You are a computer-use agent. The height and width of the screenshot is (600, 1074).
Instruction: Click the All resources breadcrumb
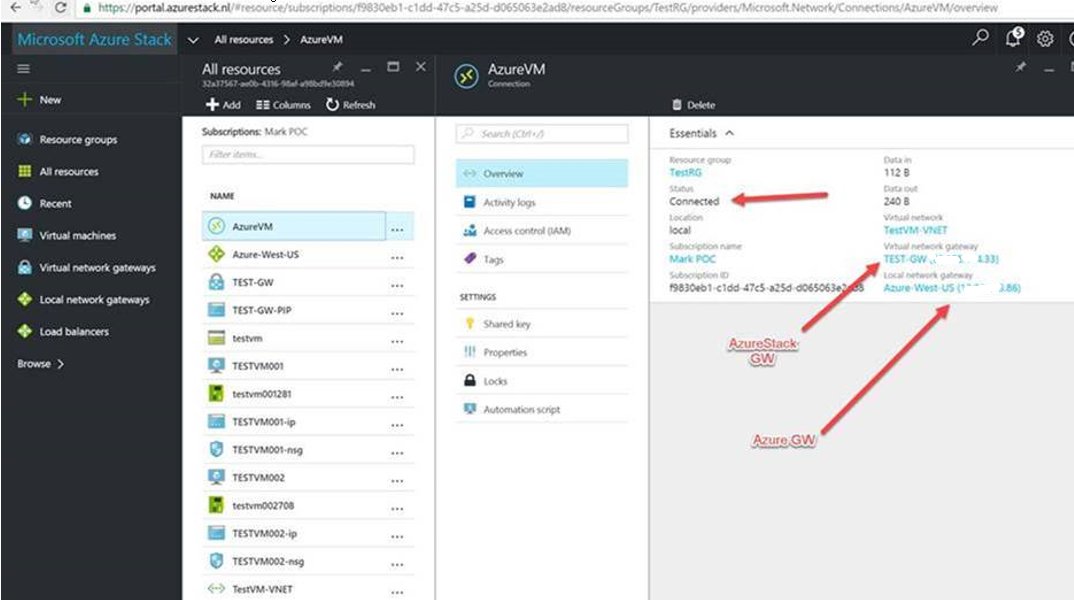click(244, 40)
